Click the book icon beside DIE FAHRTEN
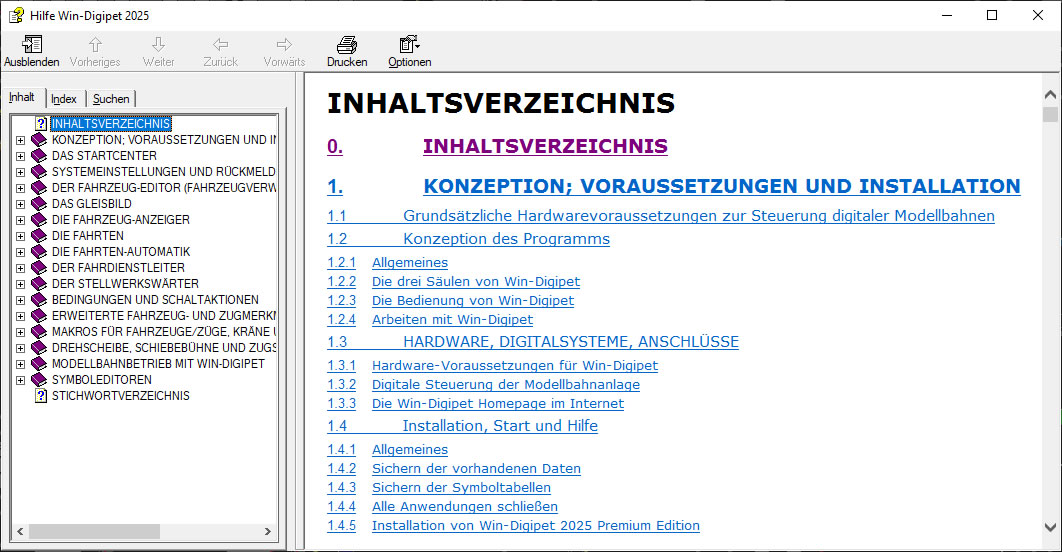The width and height of the screenshot is (1062, 552). pos(40,236)
